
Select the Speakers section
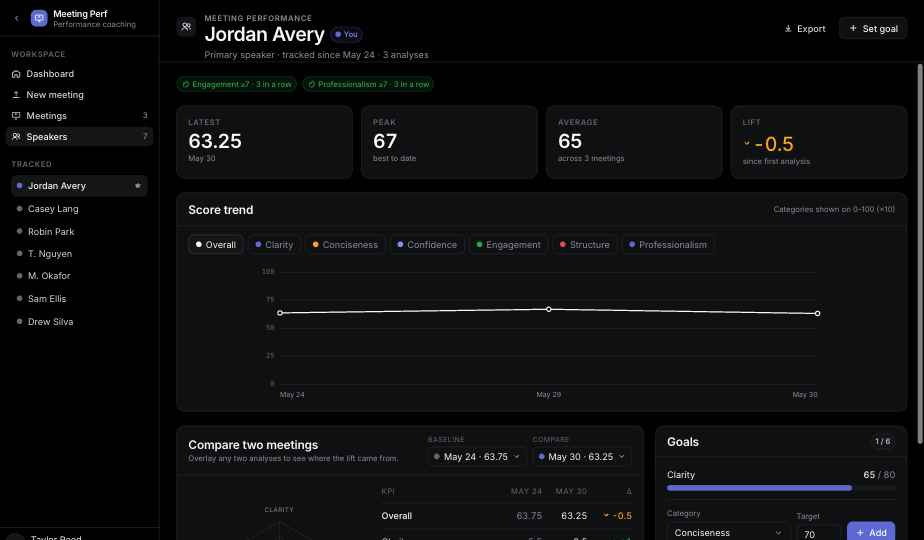tap(80, 137)
